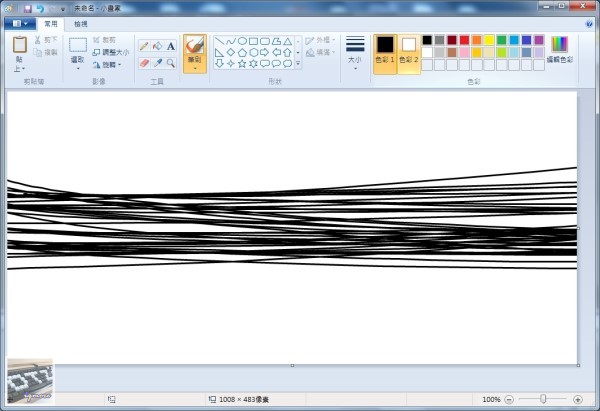Choose the Curve shape

(x=231, y=41)
